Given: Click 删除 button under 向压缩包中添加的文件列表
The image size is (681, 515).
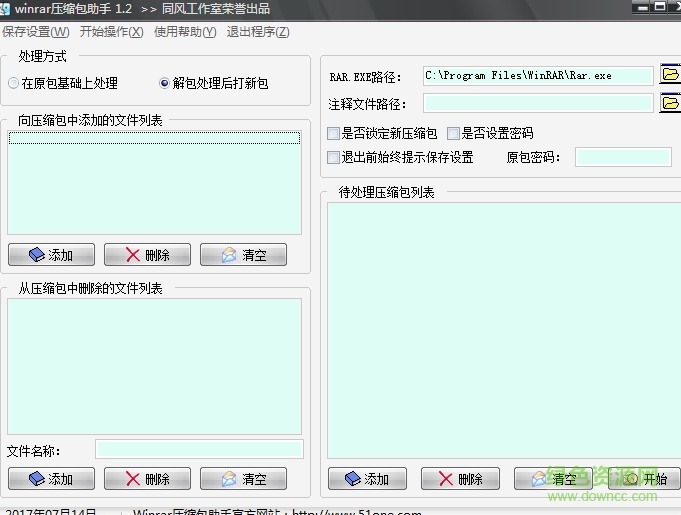Looking at the screenshot, I should tap(147, 255).
